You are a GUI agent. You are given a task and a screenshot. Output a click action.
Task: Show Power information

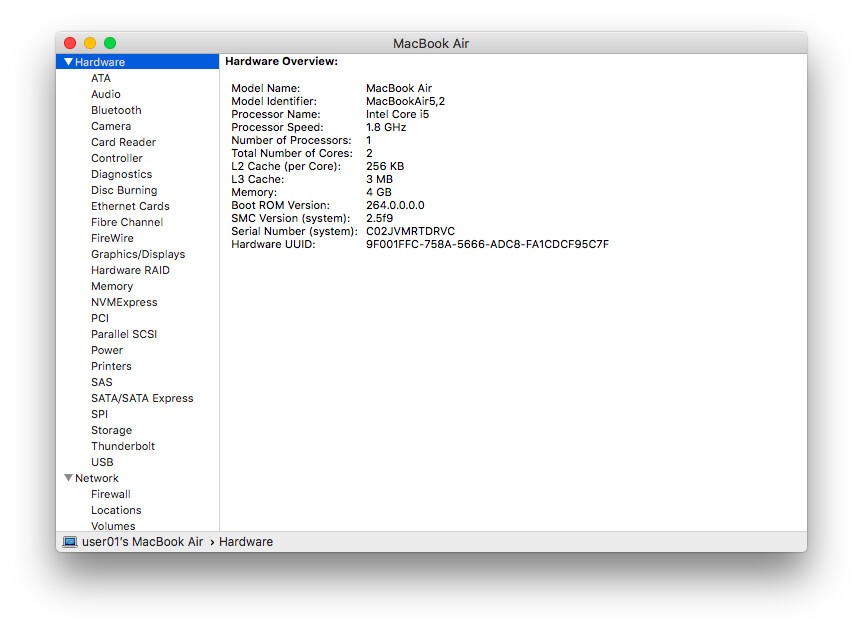pyautogui.click(x=107, y=350)
